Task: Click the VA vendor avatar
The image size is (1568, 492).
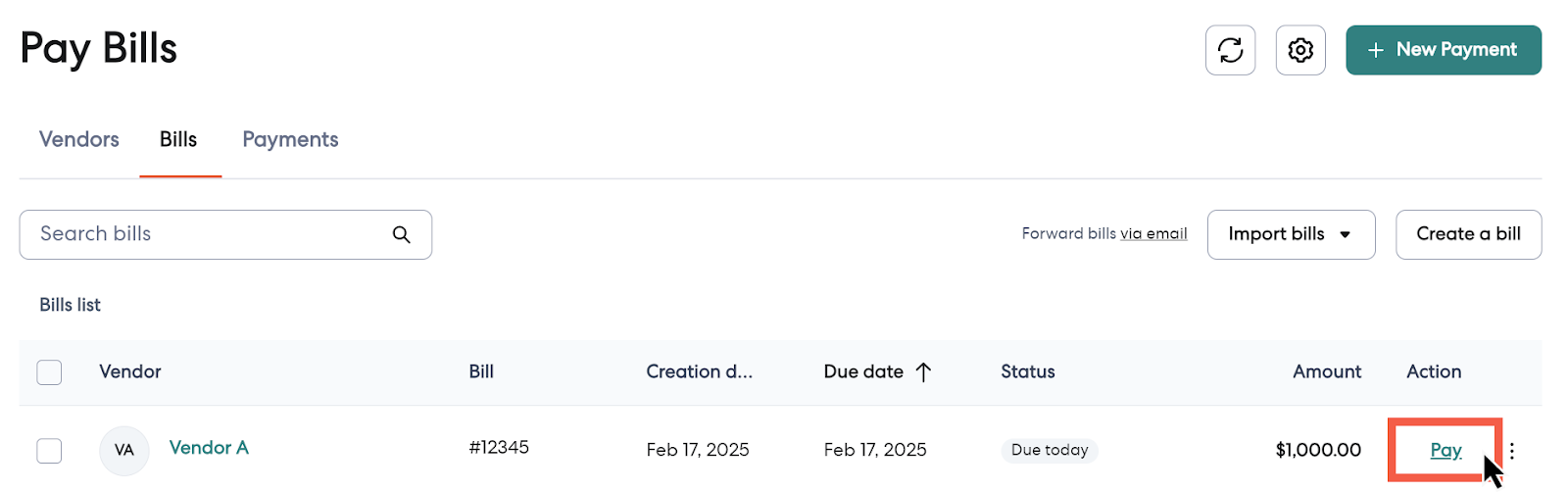Action: coord(124,451)
